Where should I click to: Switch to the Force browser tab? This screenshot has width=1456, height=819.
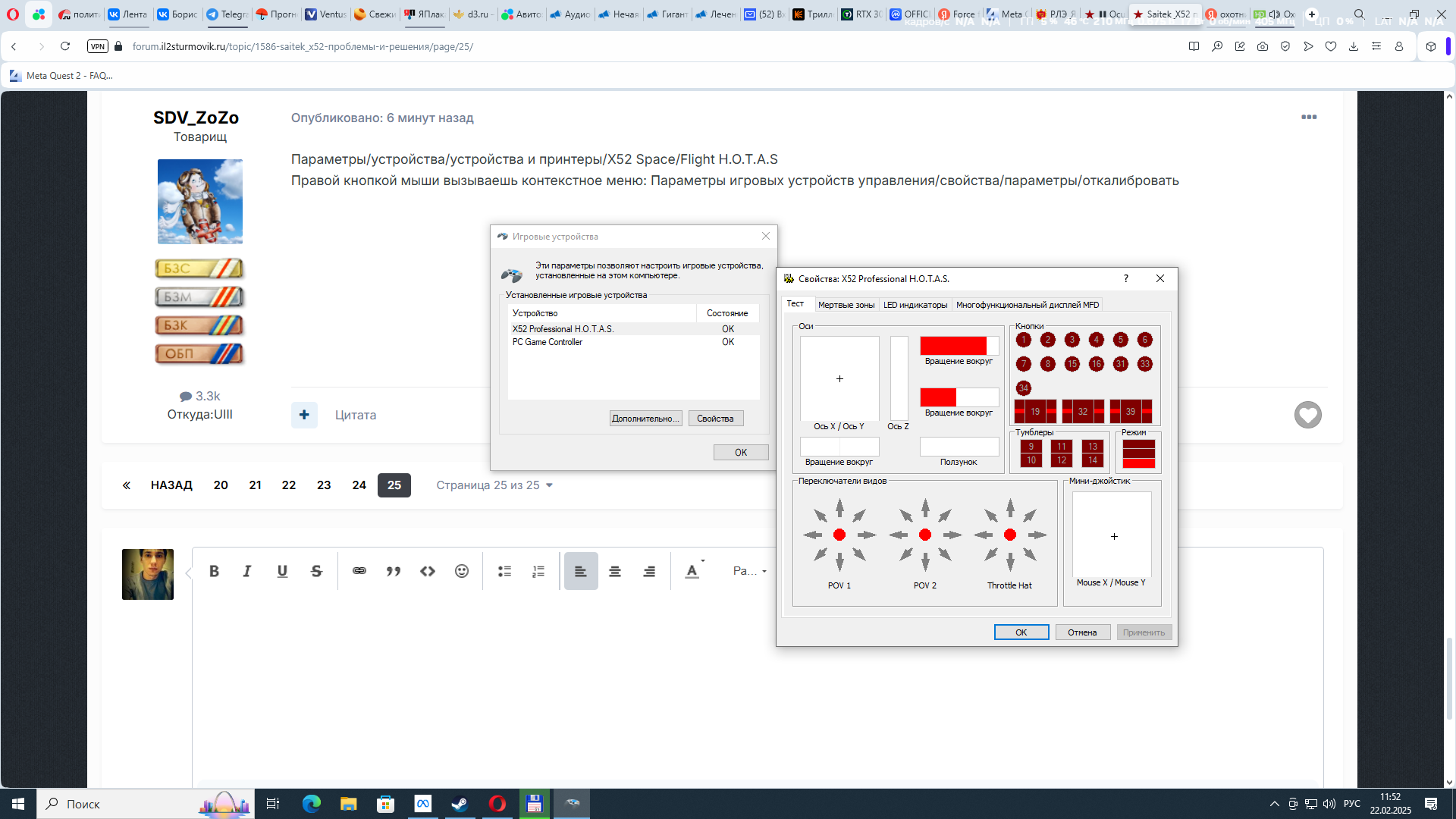pyautogui.click(x=958, y=14)
